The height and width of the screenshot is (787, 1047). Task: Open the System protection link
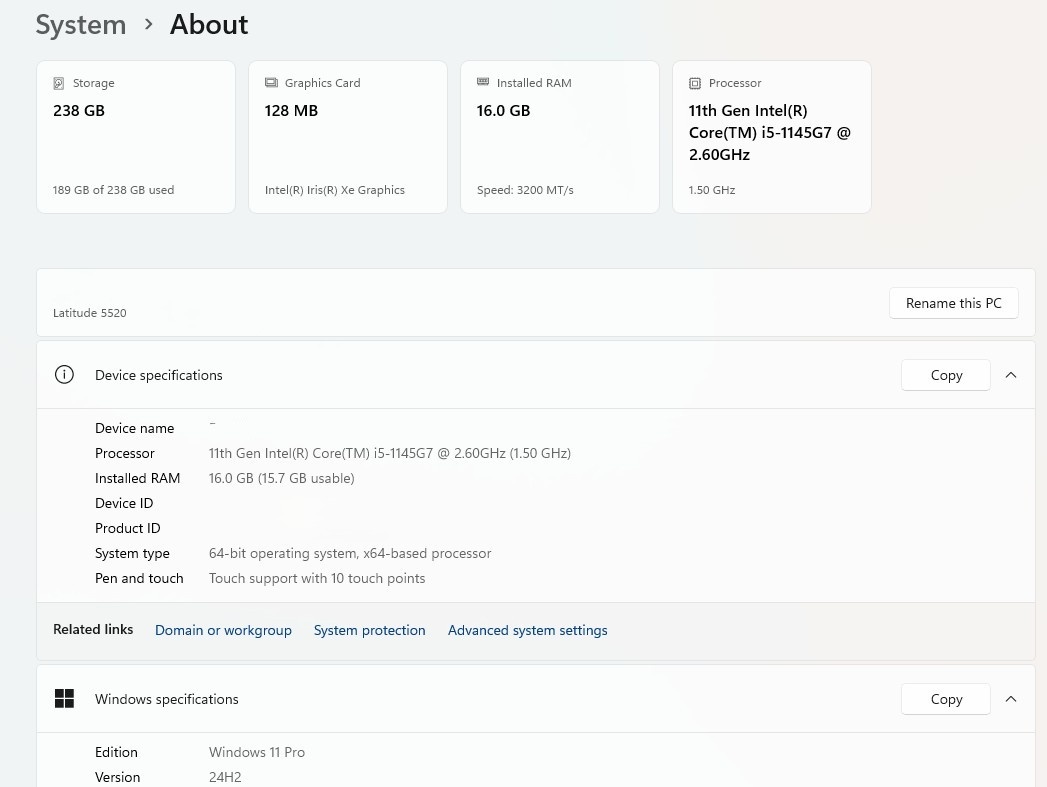[369, 630]
